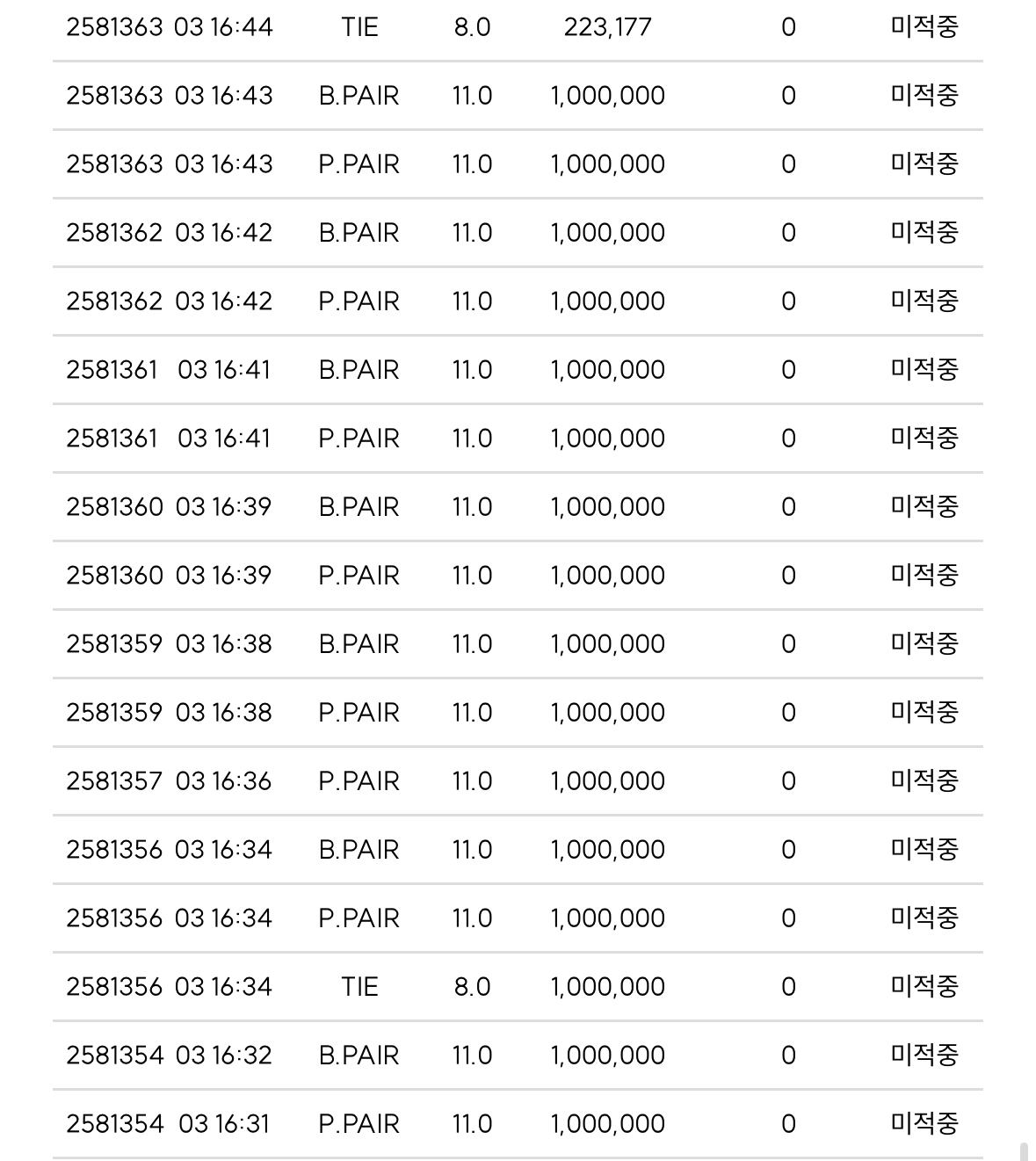Click the 미적중 status for 16:39 P.PAIR
This screenshot has width=1036, height=1161.
(924, 576)
